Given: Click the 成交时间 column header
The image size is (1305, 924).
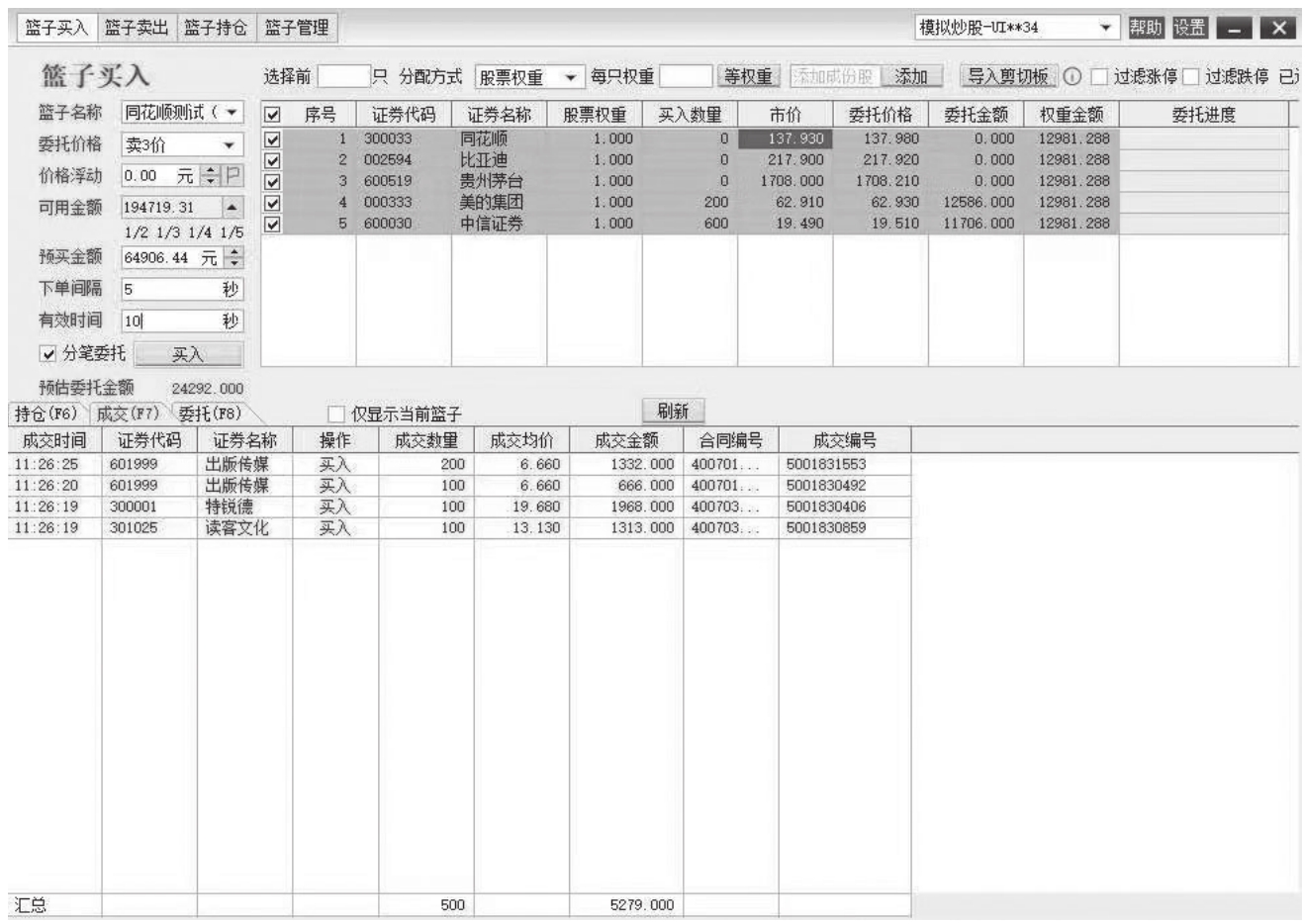Looking at the screenshot, I should 54,441.
